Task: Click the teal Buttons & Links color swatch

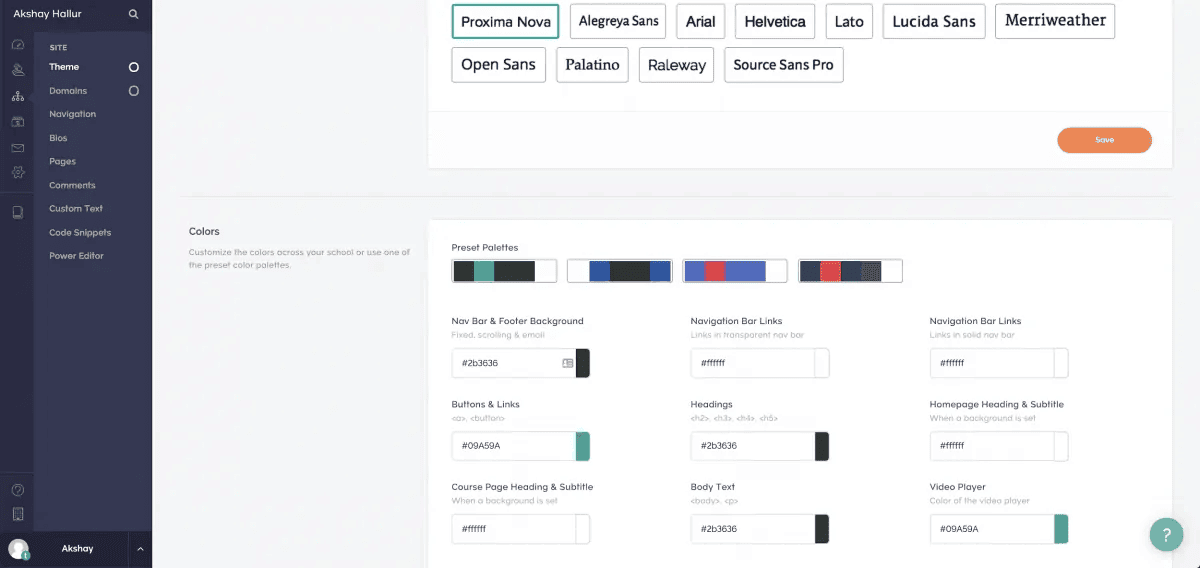Action: [582, 446]
